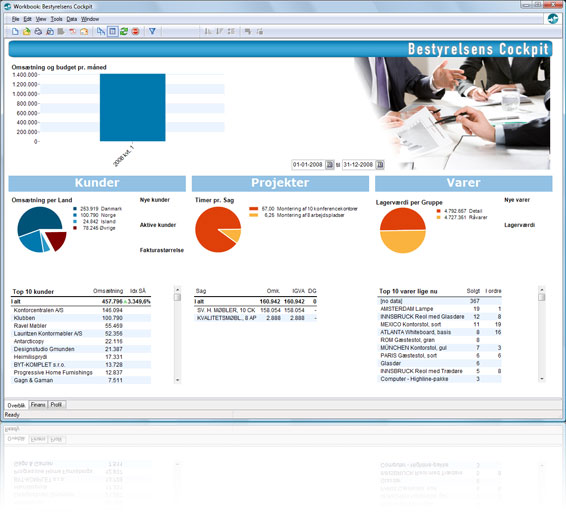Select the Klubben customer row
The image size is (566, 513).
(x=81, y=318)
